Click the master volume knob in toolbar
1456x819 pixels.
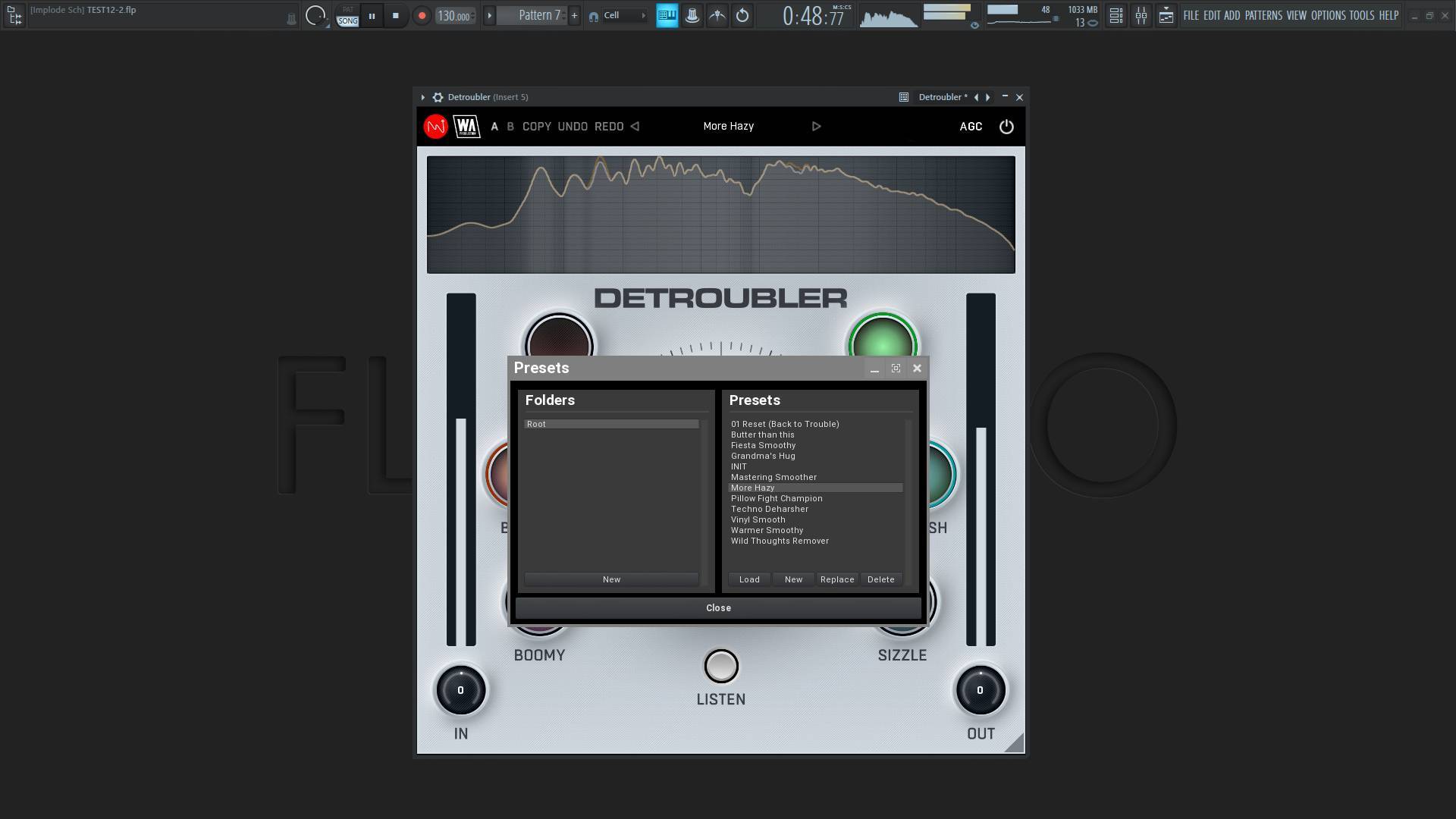pos(315,15)
